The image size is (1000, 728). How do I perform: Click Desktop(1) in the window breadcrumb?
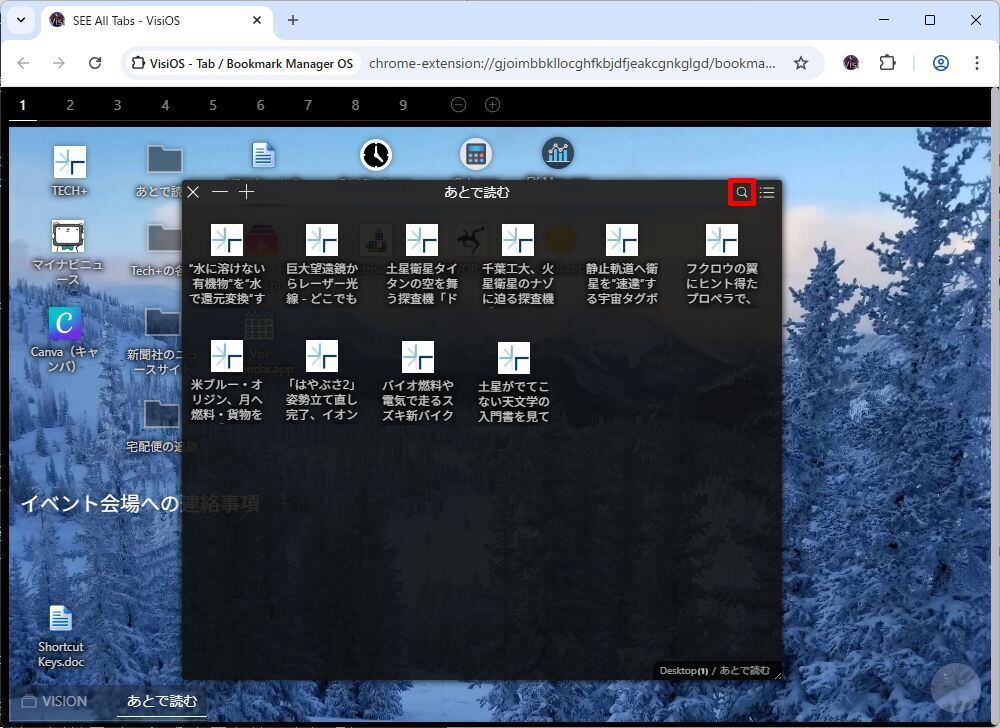[684, 671]
